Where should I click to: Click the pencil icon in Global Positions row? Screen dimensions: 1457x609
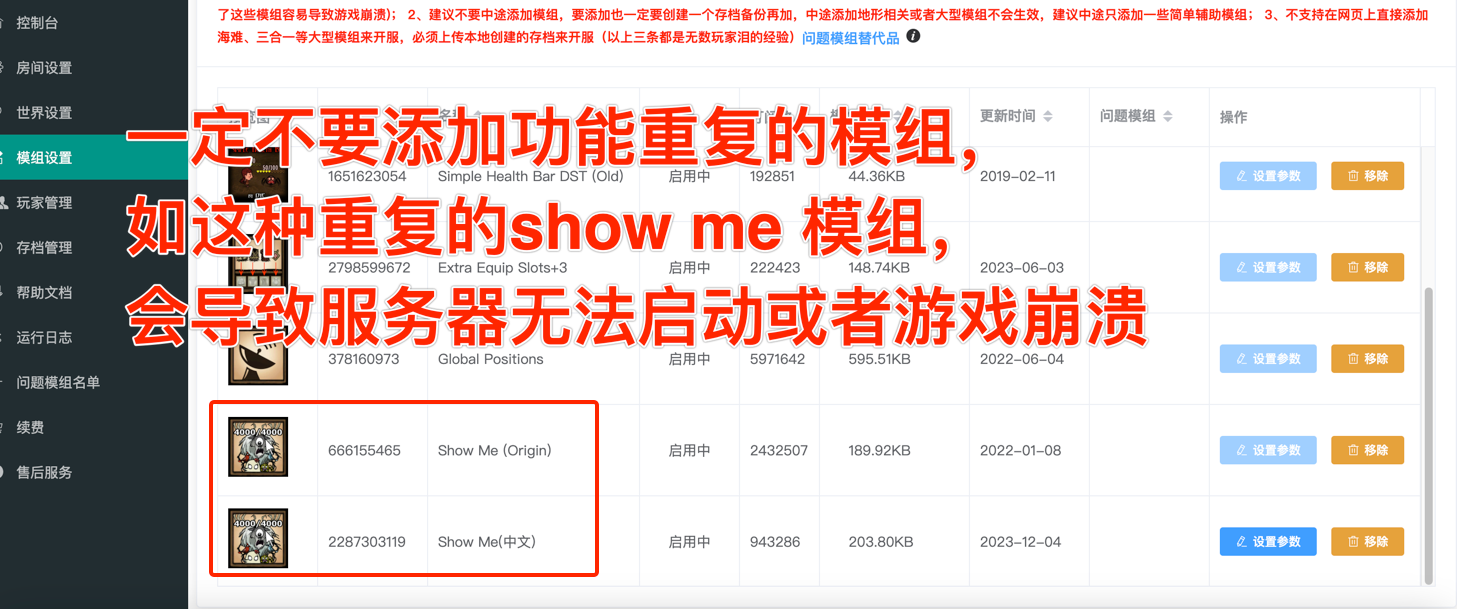click(1242, 359)
